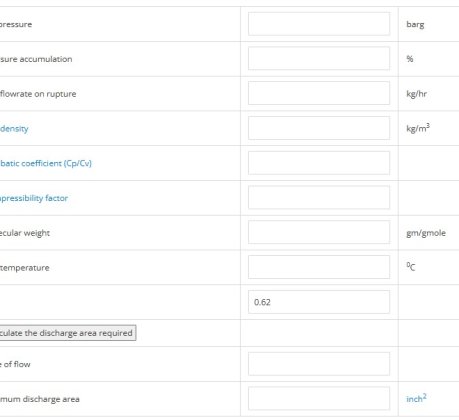This screenshot has width=459, height=420.
Task: Click the kg/hr unit label
Action: click(x=416, y=94)
